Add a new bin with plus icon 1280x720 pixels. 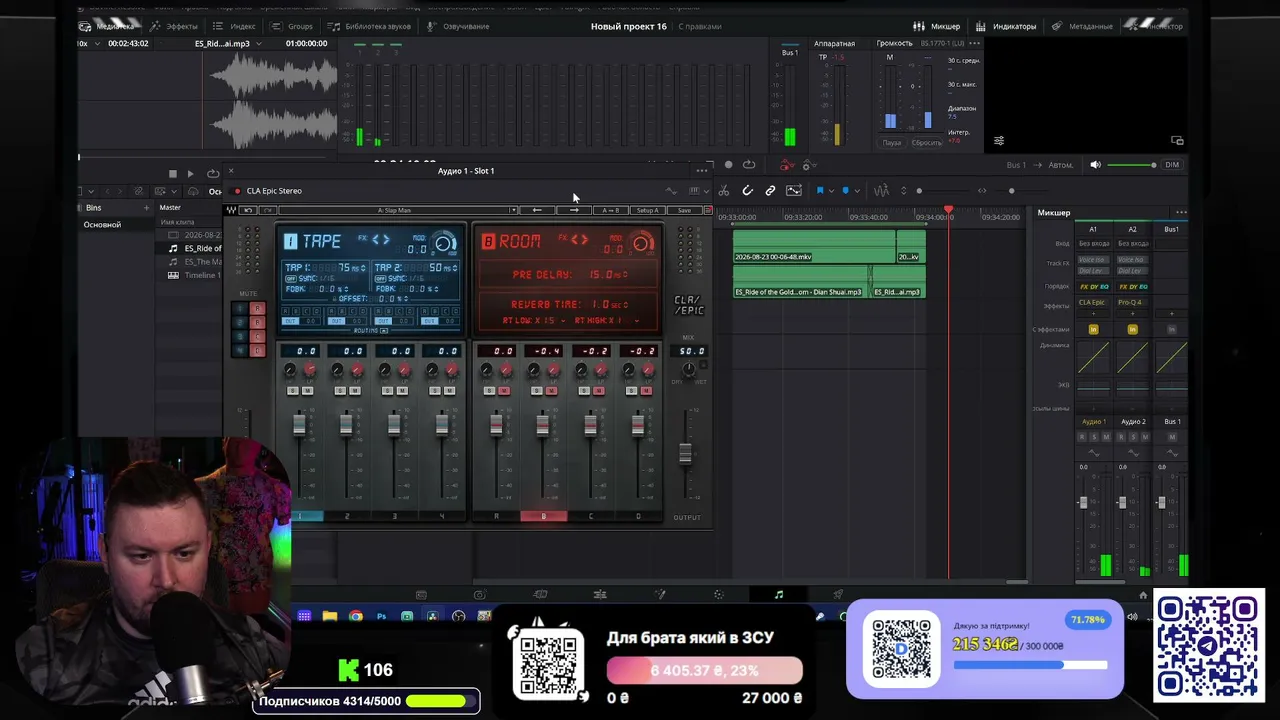(x=146, y=208)
